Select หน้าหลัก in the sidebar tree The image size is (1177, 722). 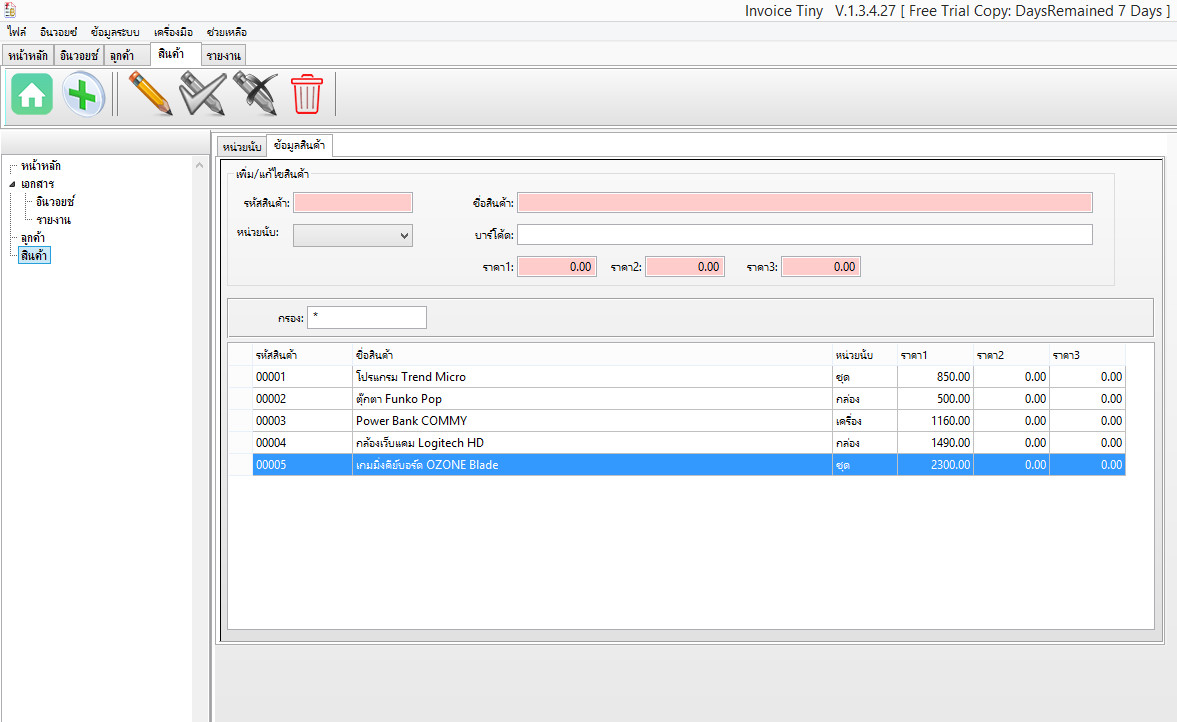point(41,166)
